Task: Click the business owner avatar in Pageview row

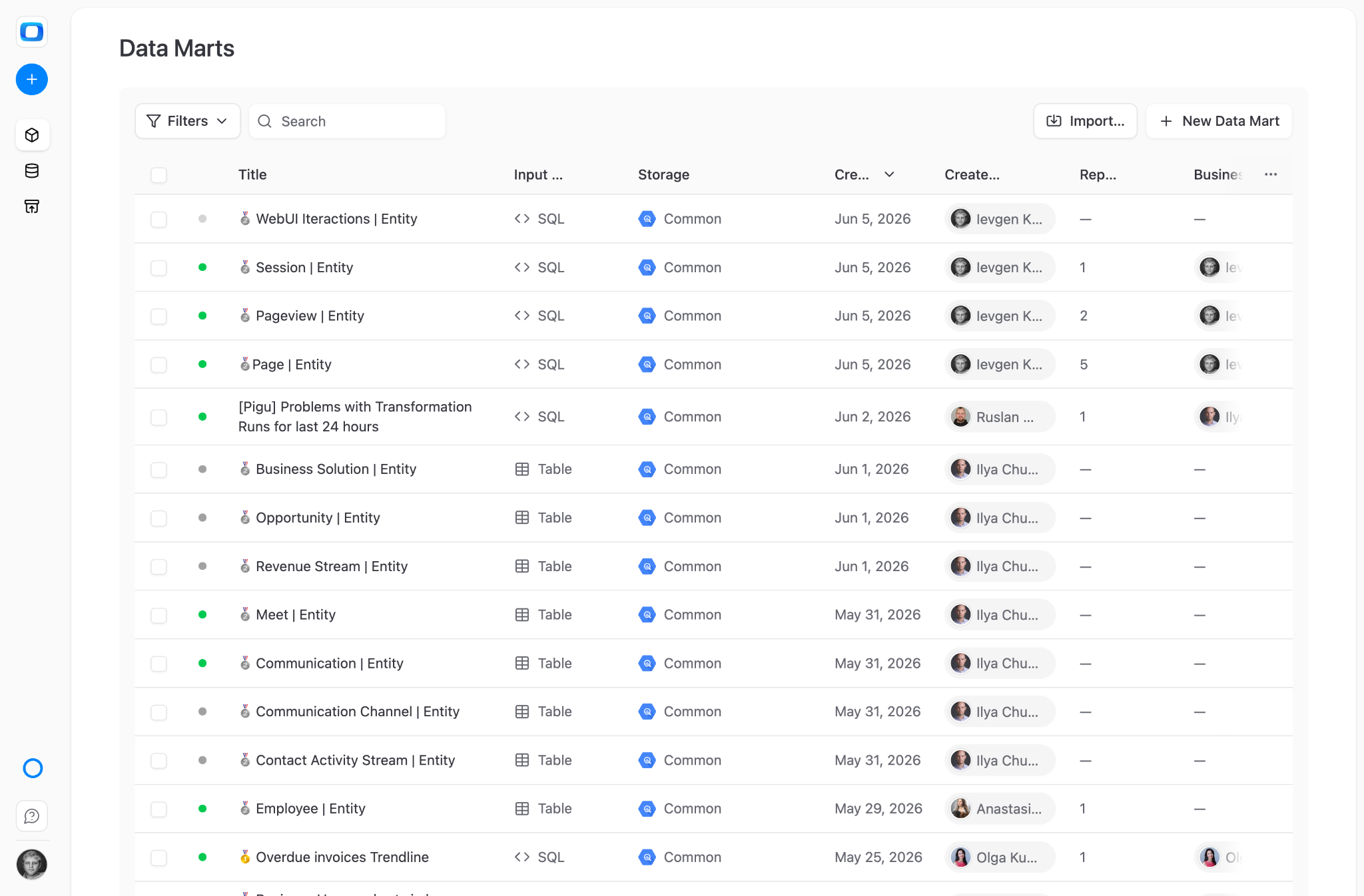Action: tap(1209, 316)
